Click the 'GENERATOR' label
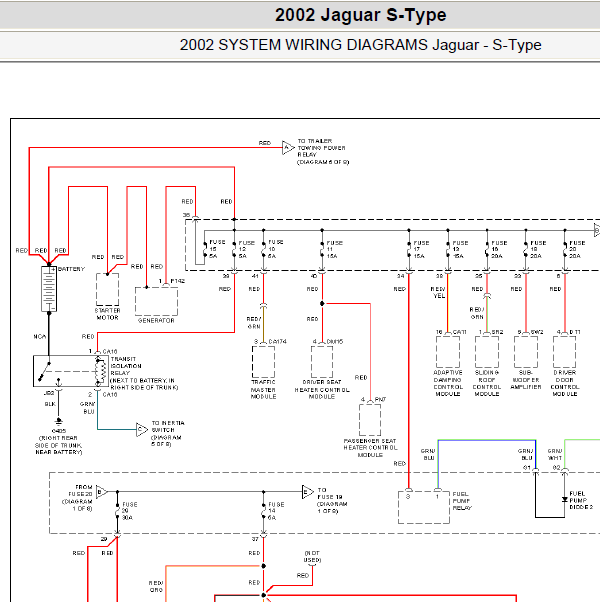The height and width of the screenshot is (602, 600). pyautogui.click(x=156, y=320)
